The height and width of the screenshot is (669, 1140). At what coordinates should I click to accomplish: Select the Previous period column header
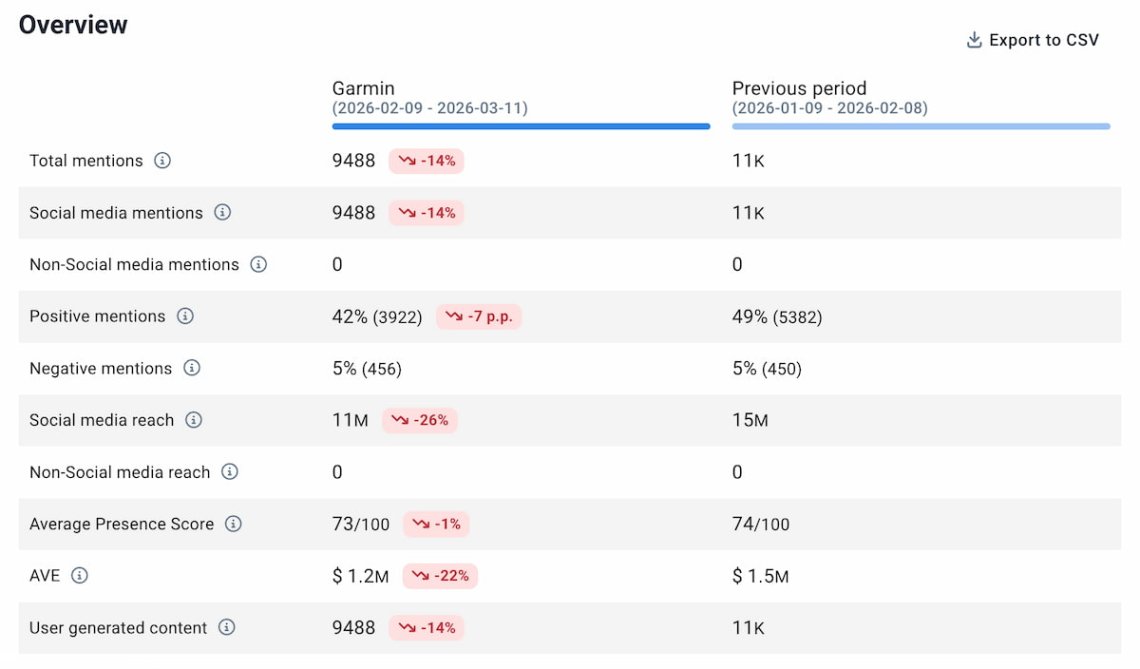coord(799,88)
